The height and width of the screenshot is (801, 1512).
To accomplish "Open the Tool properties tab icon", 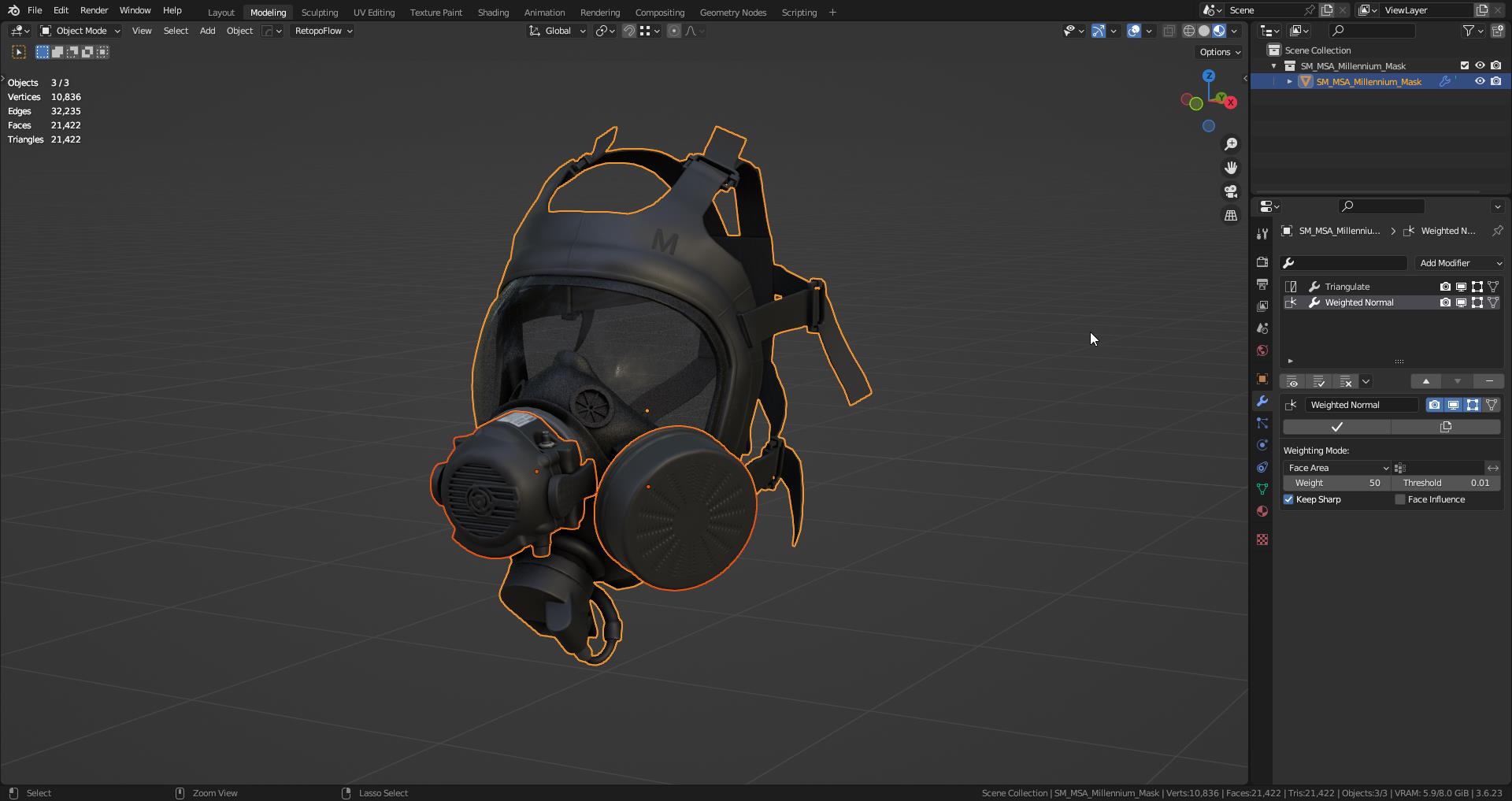I will click(x=1262, y=234).
